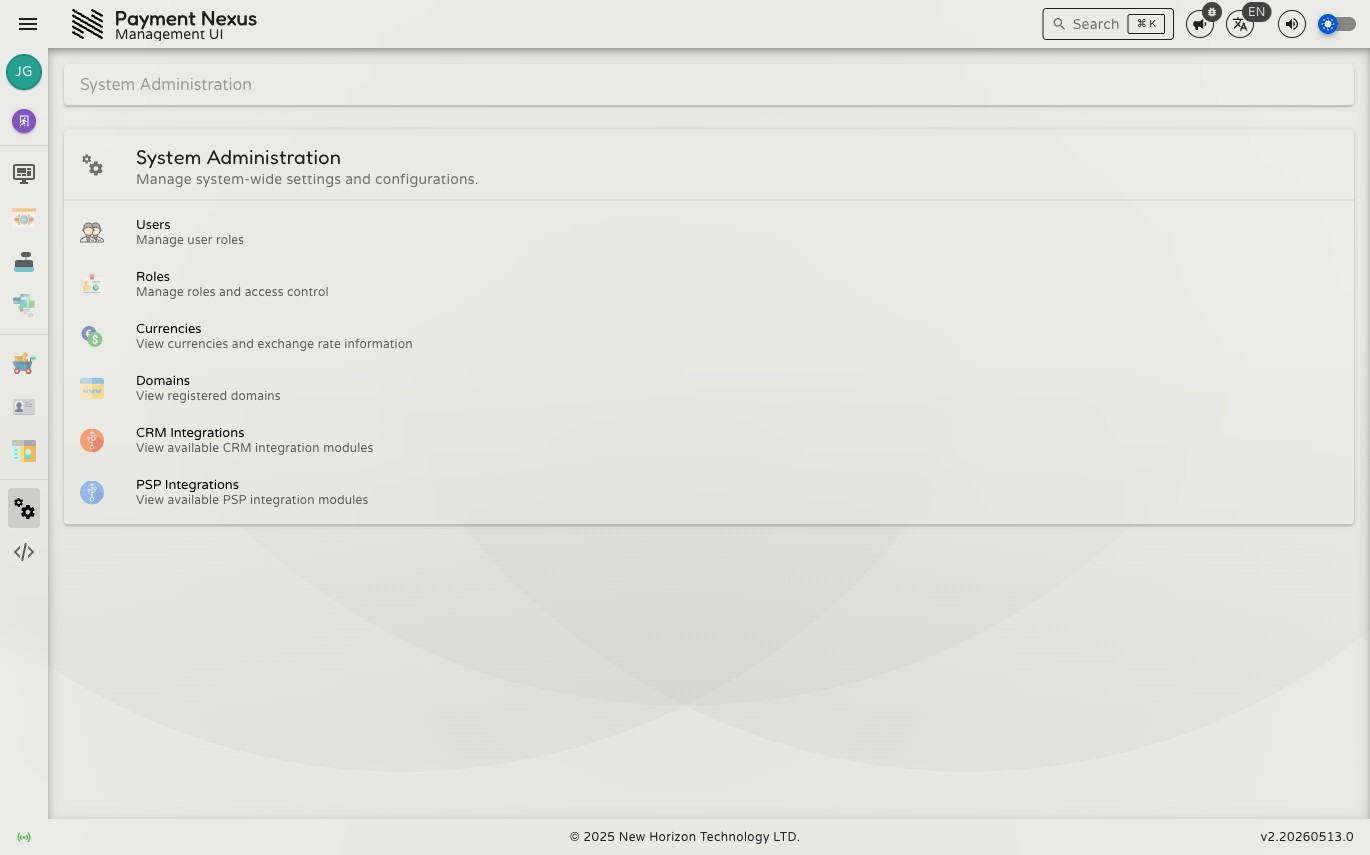Click the blue PSP Integrations icon

click(92, 492)
